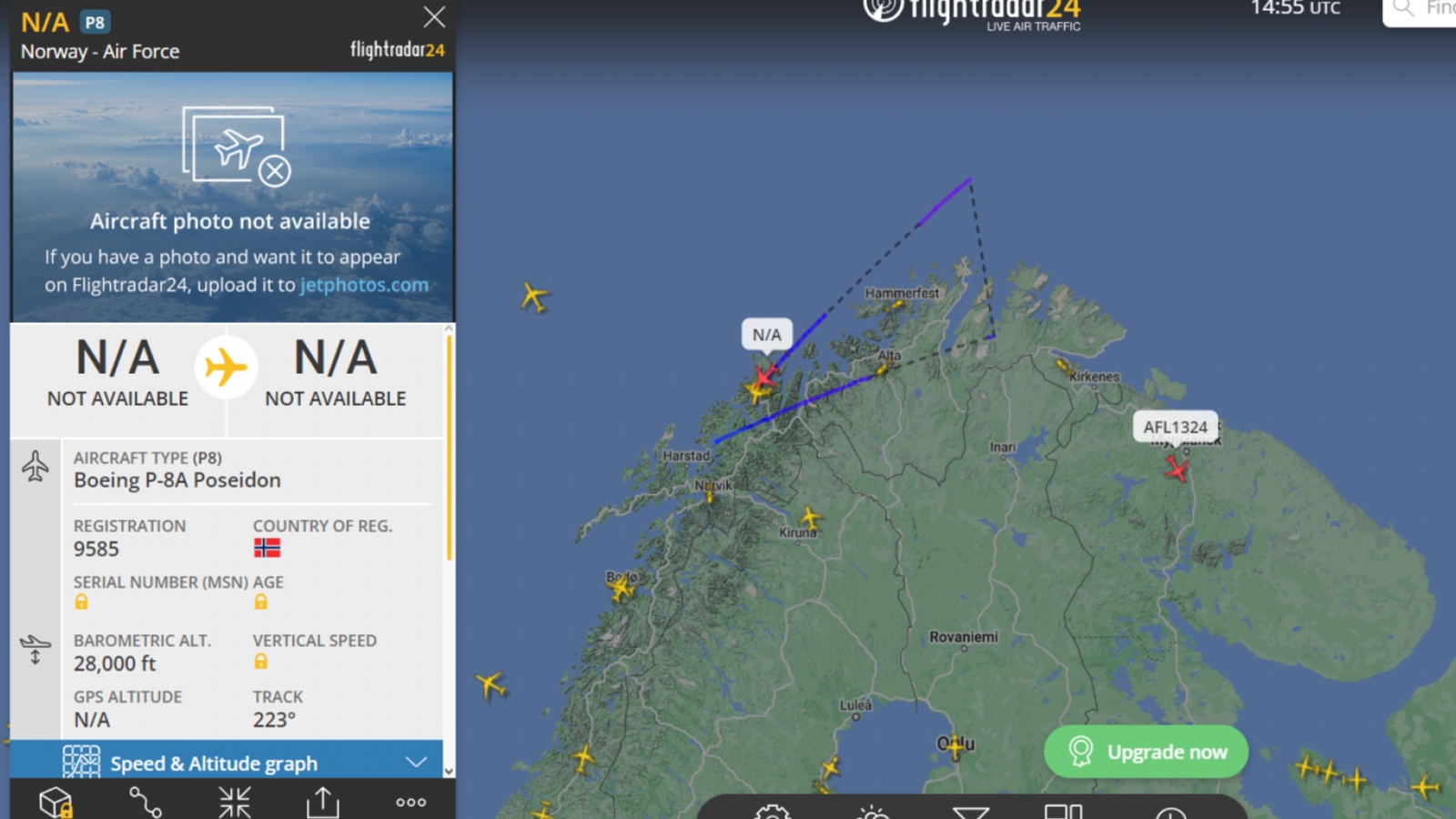Click the center-on-aircraft arrows icon
Screen dimensions: 1456x819
pyautogui.click(x=234, y=803)
